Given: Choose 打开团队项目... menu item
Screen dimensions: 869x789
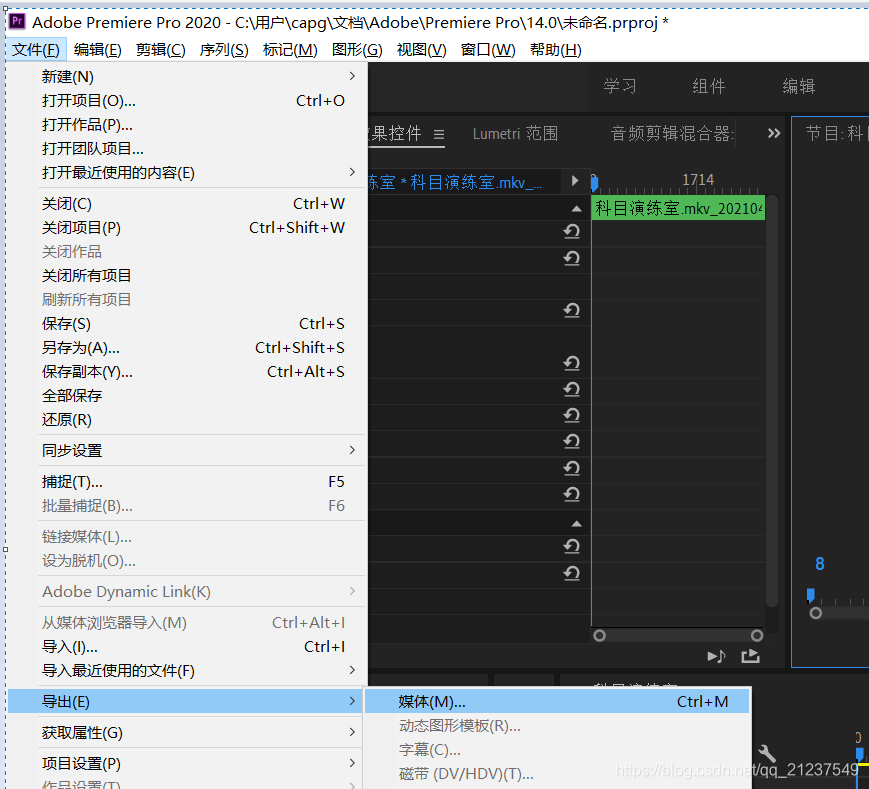Looking at the screenshot, I should click(186, 148).
